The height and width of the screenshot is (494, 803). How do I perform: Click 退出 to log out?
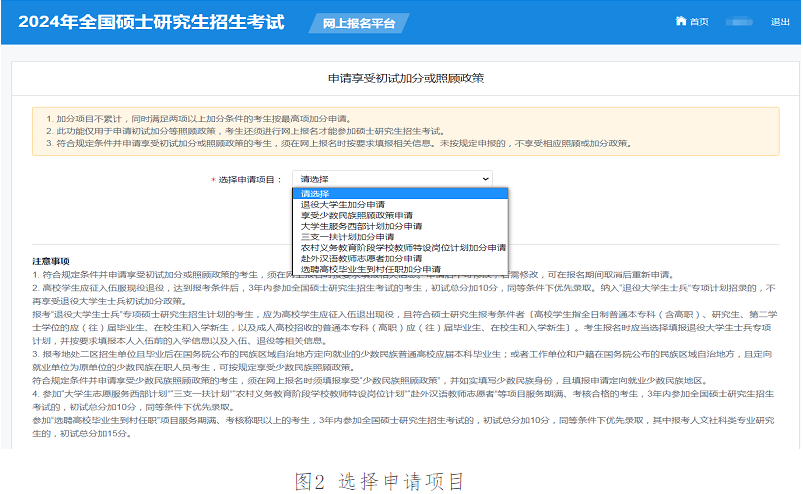[x=780, y=22]
